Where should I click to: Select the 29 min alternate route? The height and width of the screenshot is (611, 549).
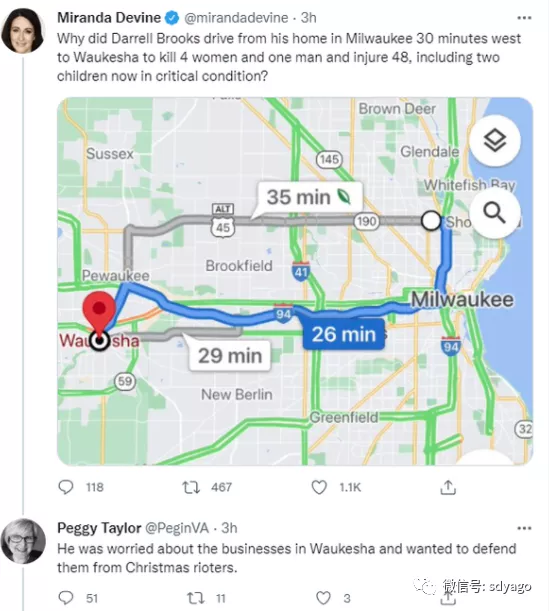230,356
